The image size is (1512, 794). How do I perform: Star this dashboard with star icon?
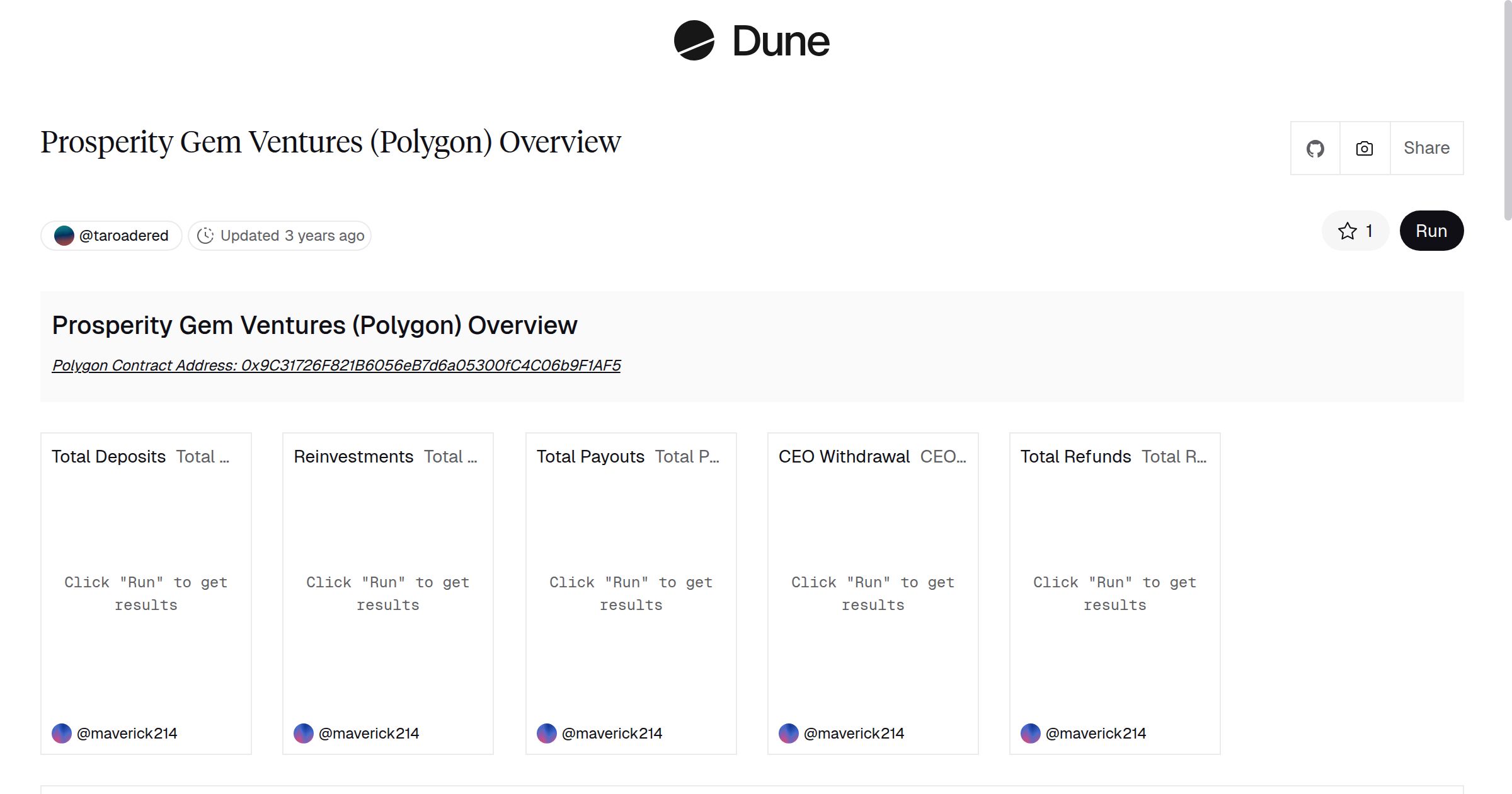1348,231
